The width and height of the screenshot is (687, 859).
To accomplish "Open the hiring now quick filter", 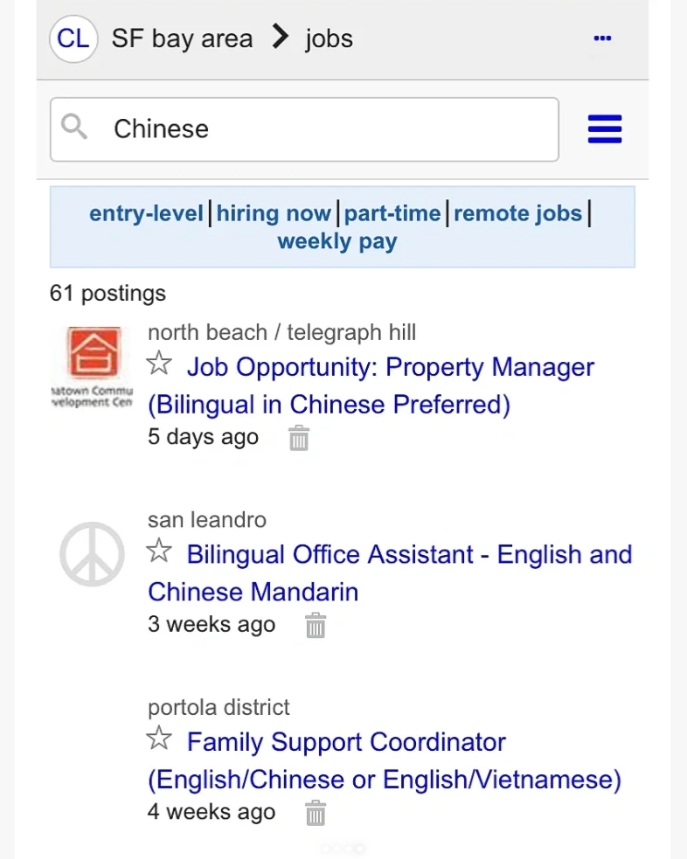I will point(273,213).
